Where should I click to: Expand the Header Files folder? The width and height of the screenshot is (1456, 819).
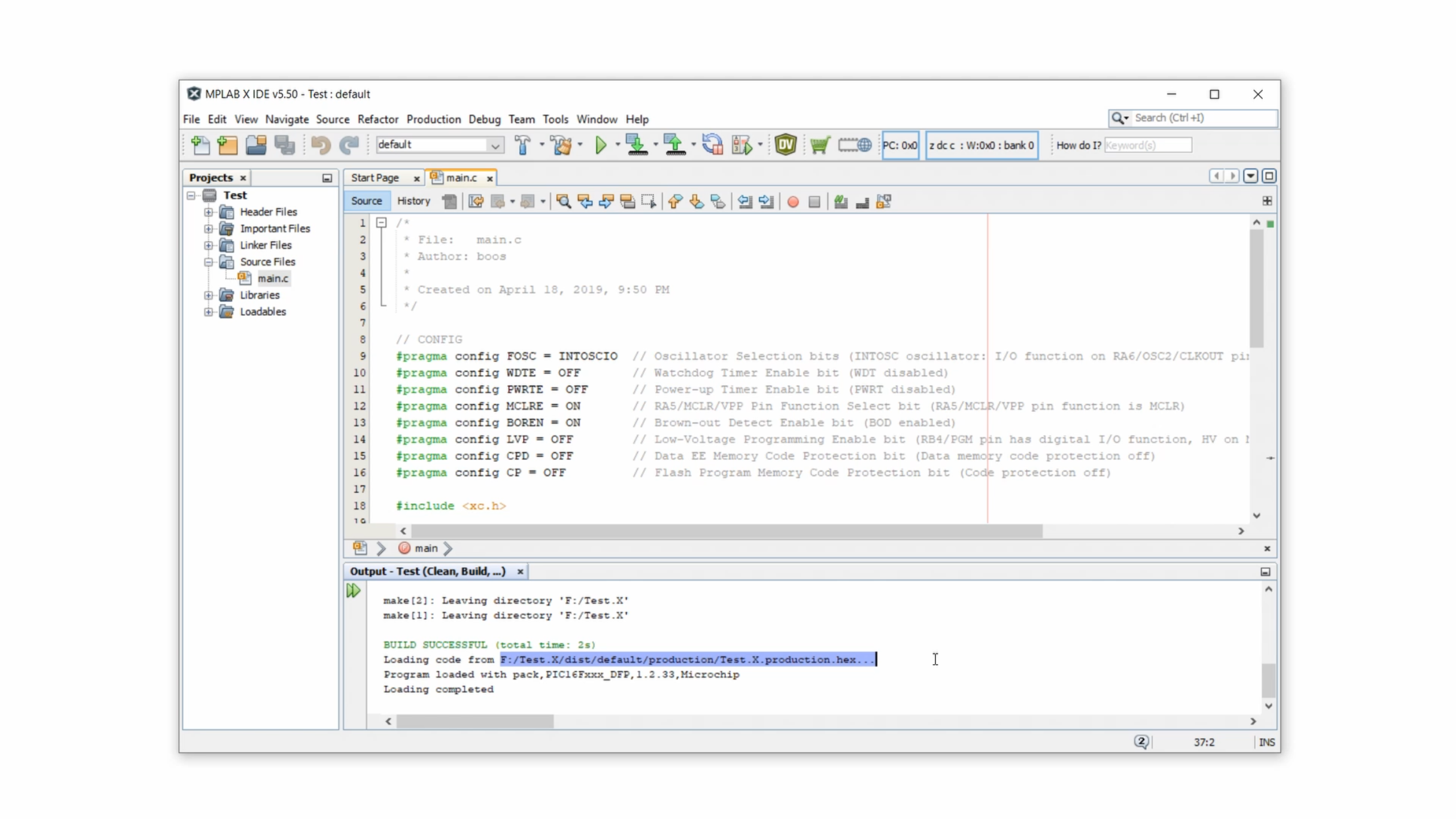coord(209,212)
